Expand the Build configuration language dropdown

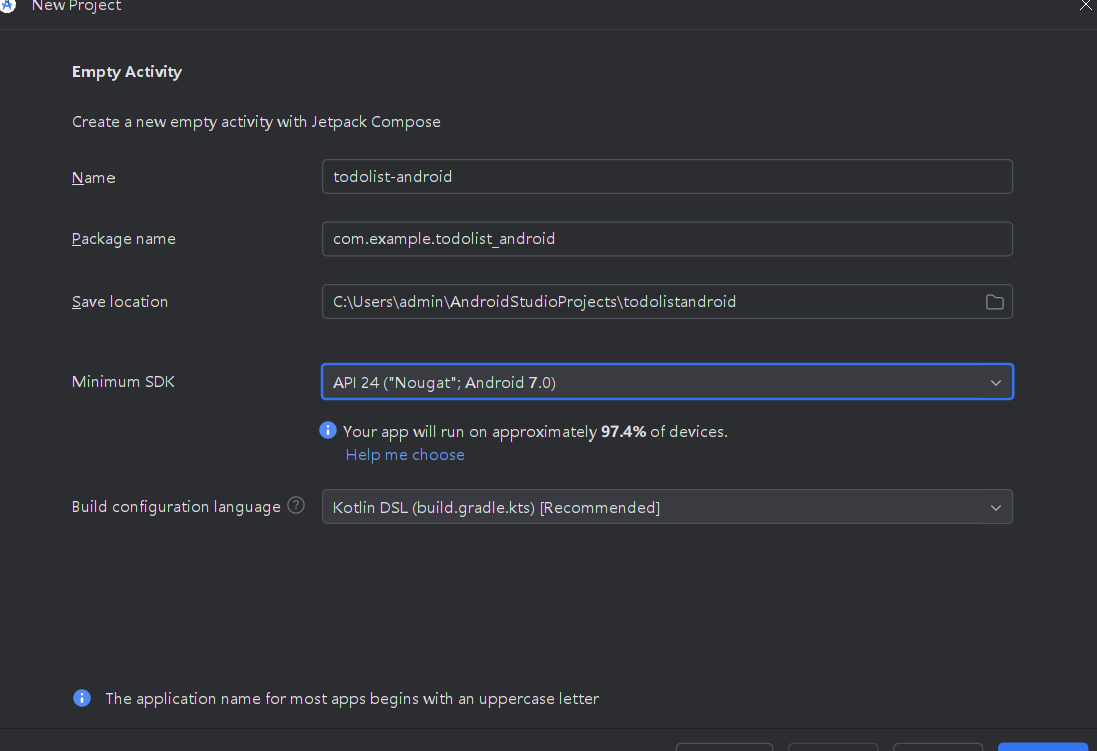pos(667,507)
